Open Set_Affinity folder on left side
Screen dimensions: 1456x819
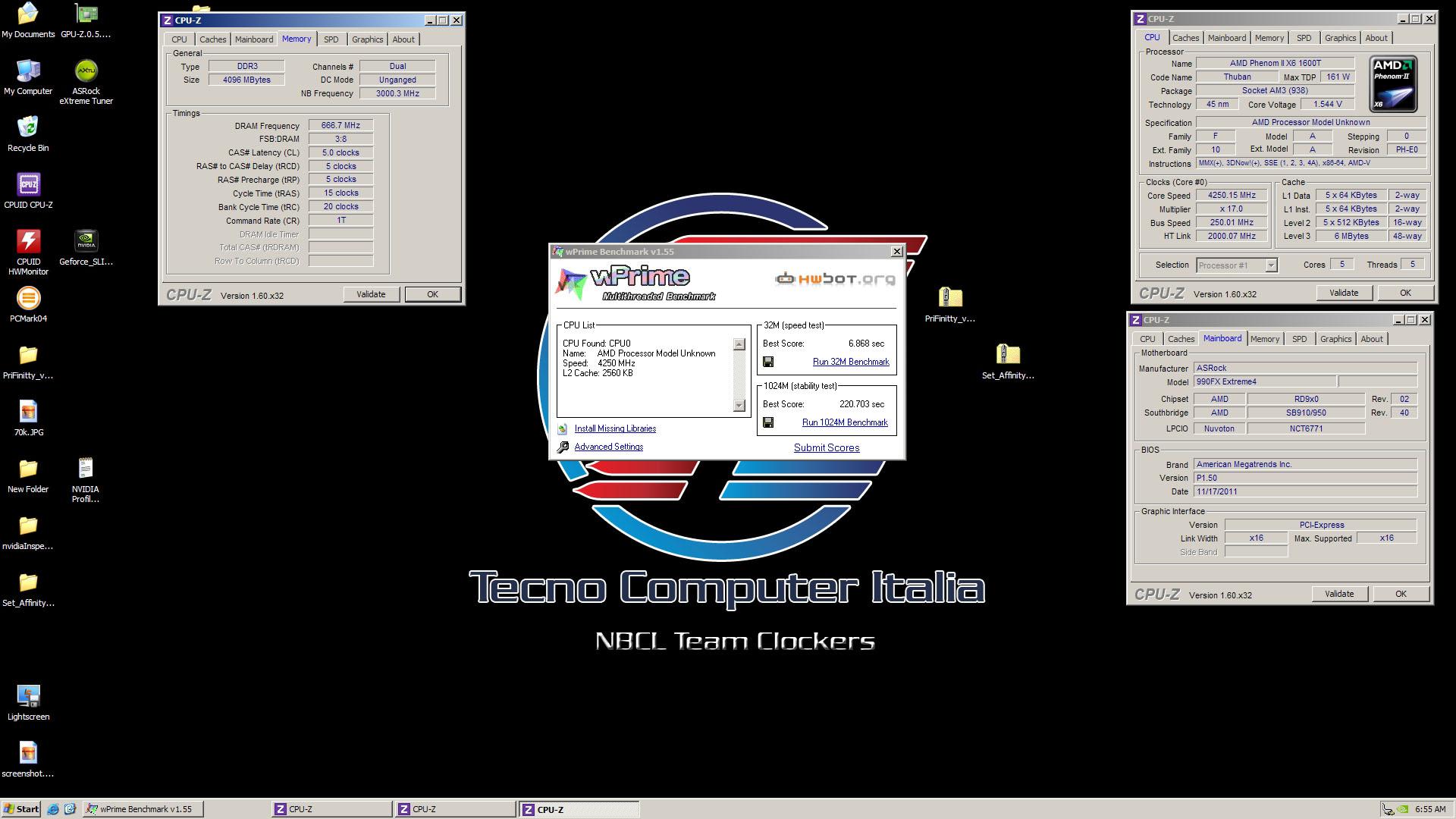pos(28,589)
